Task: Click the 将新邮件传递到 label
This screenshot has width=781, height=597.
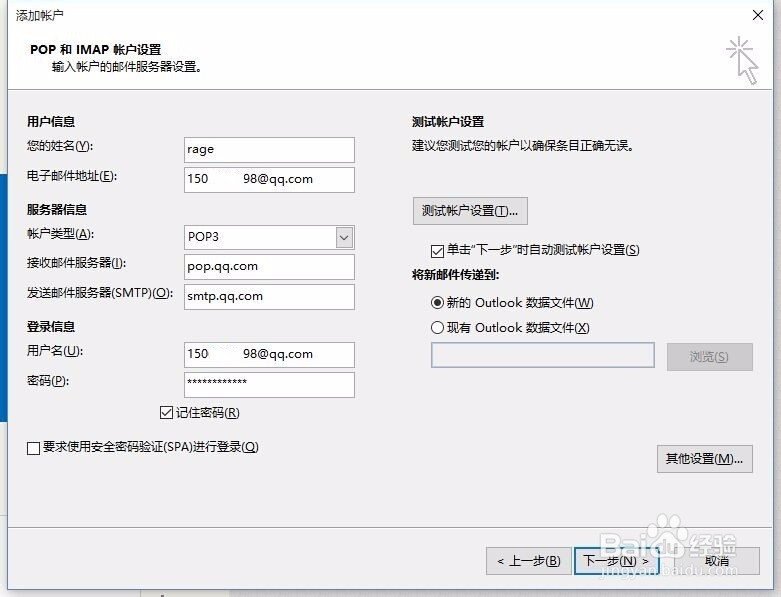Action: pyautogui.click(x=455, y=275)
